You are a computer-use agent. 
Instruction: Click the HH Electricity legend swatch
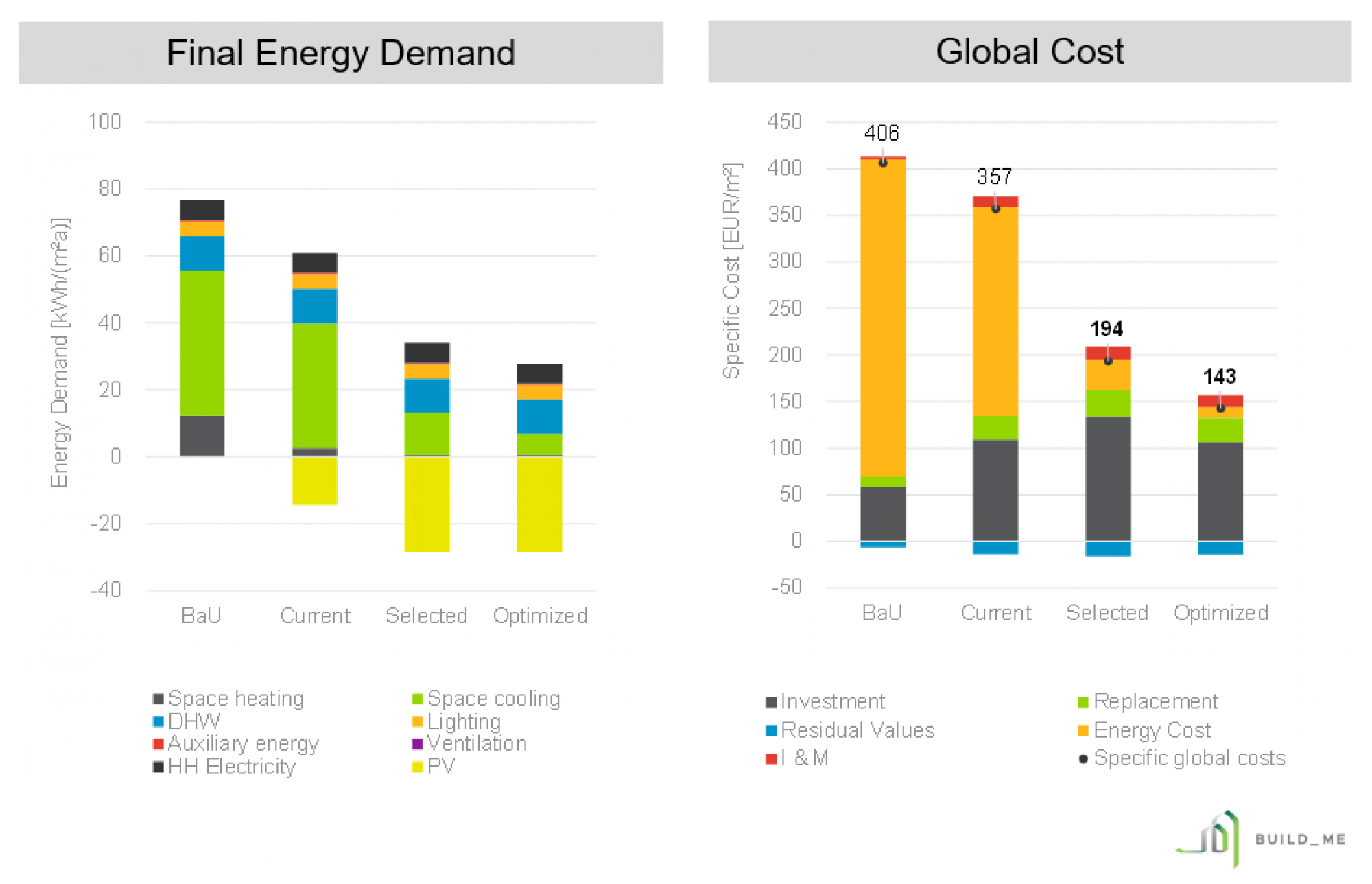pos(158,767)
